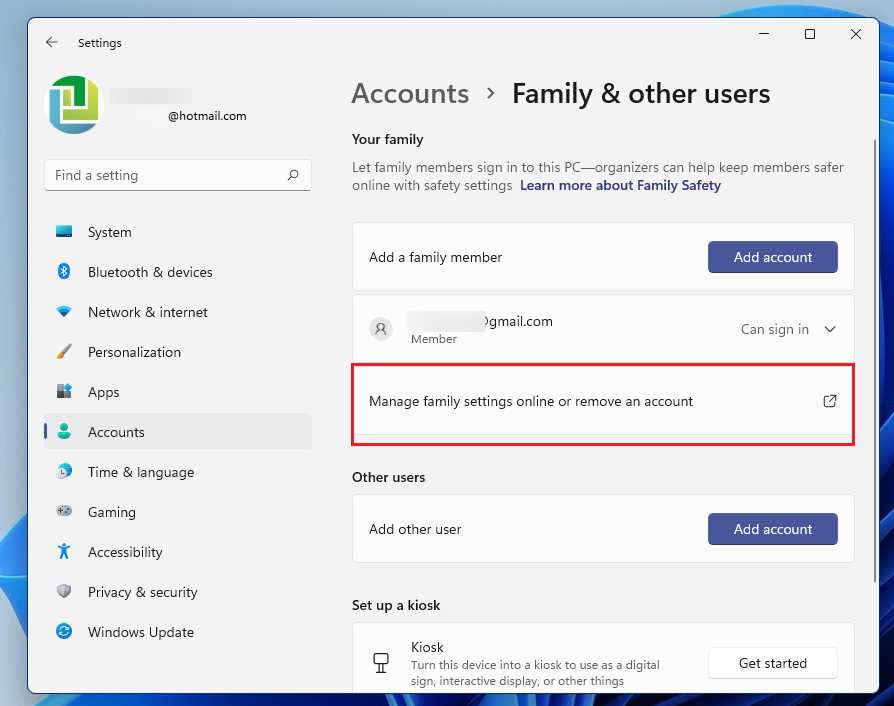
Task: Select the Gaming controller icon
Action: 64,512
